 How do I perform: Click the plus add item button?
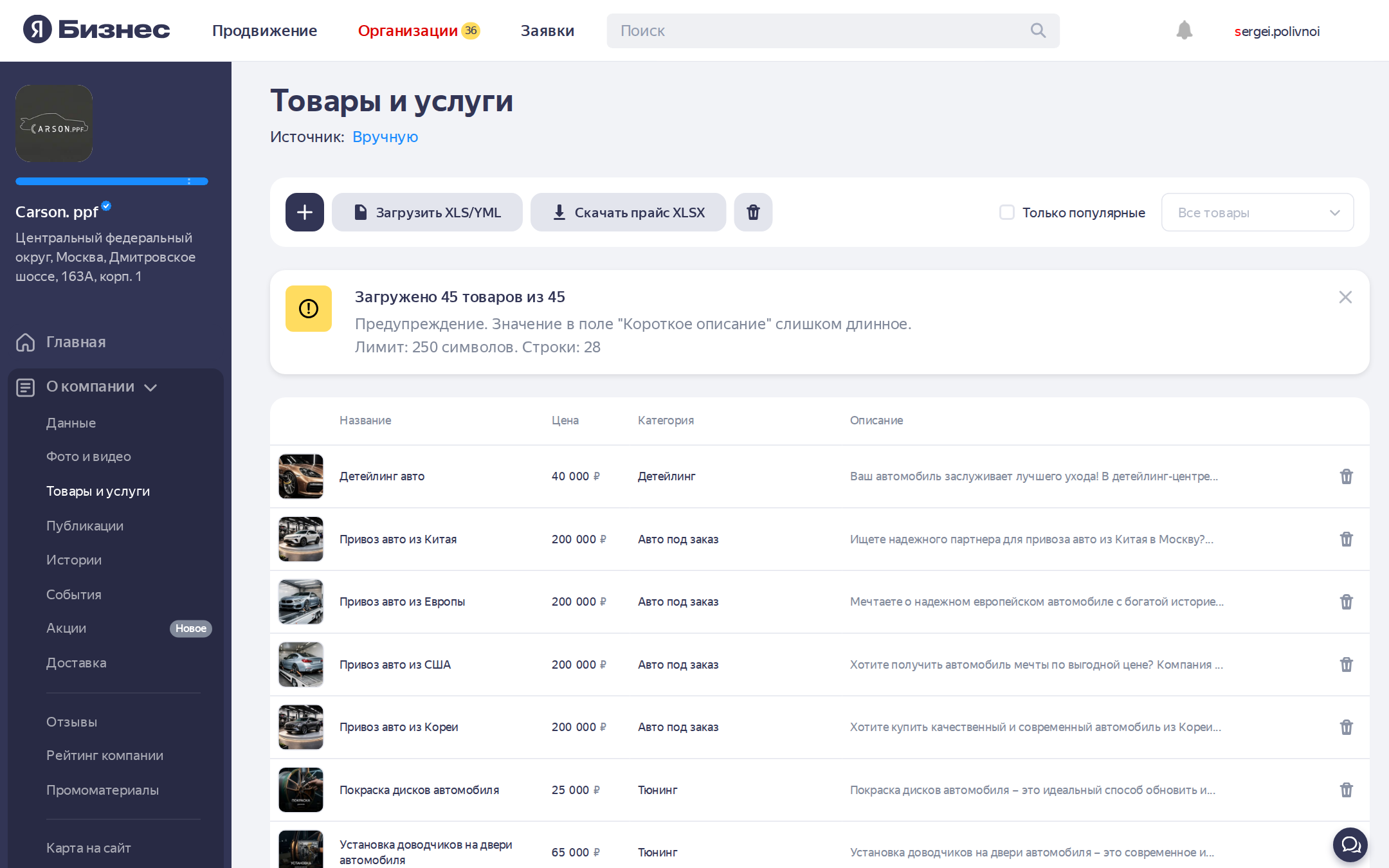tap(305, 212)
